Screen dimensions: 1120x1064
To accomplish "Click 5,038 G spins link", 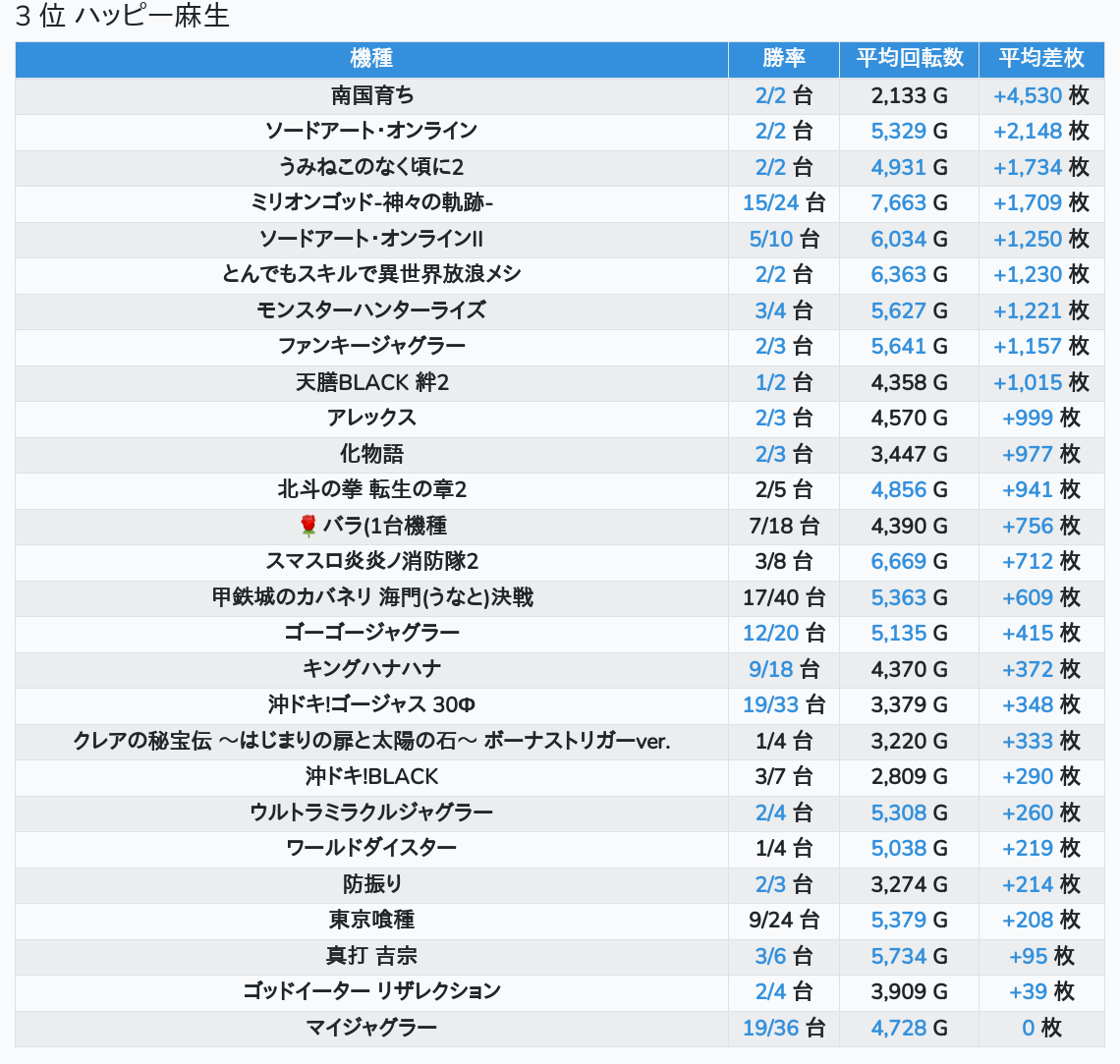I will point(899,849).
